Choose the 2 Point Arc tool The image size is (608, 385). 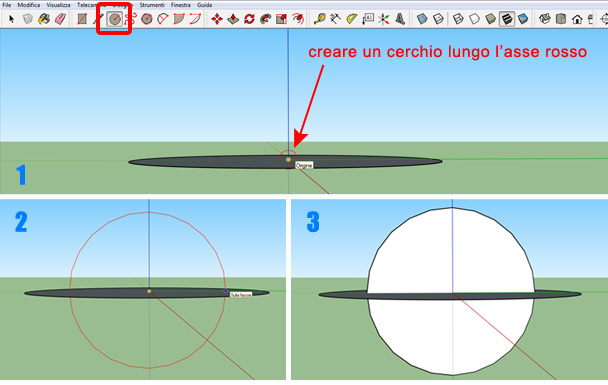tap(195, 19)
